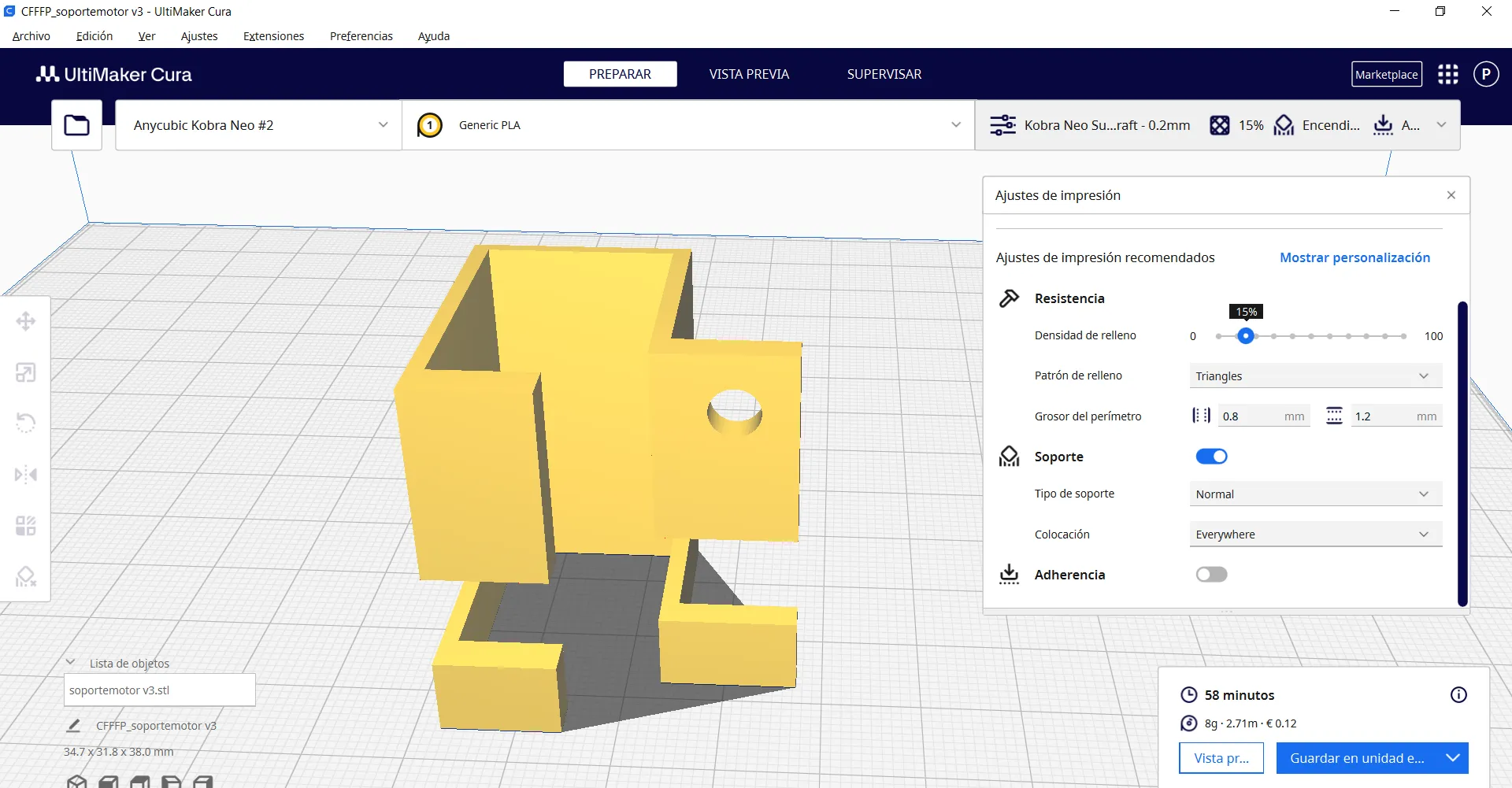Switch to the VISTA PREVIA tab

(749, 74)
